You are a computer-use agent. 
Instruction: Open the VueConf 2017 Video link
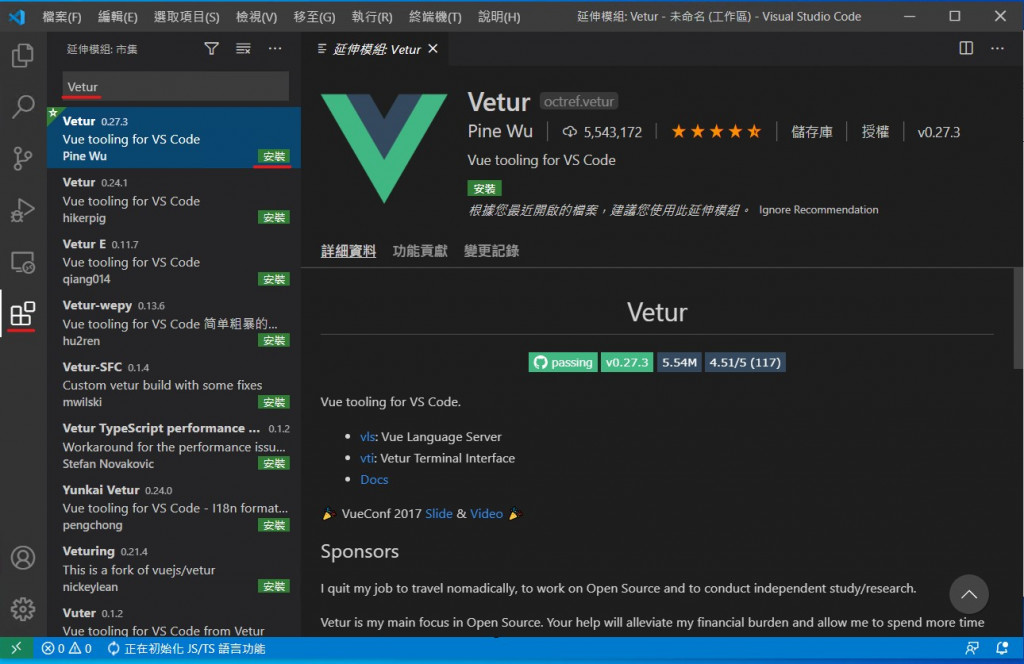[x=487, y=514]
